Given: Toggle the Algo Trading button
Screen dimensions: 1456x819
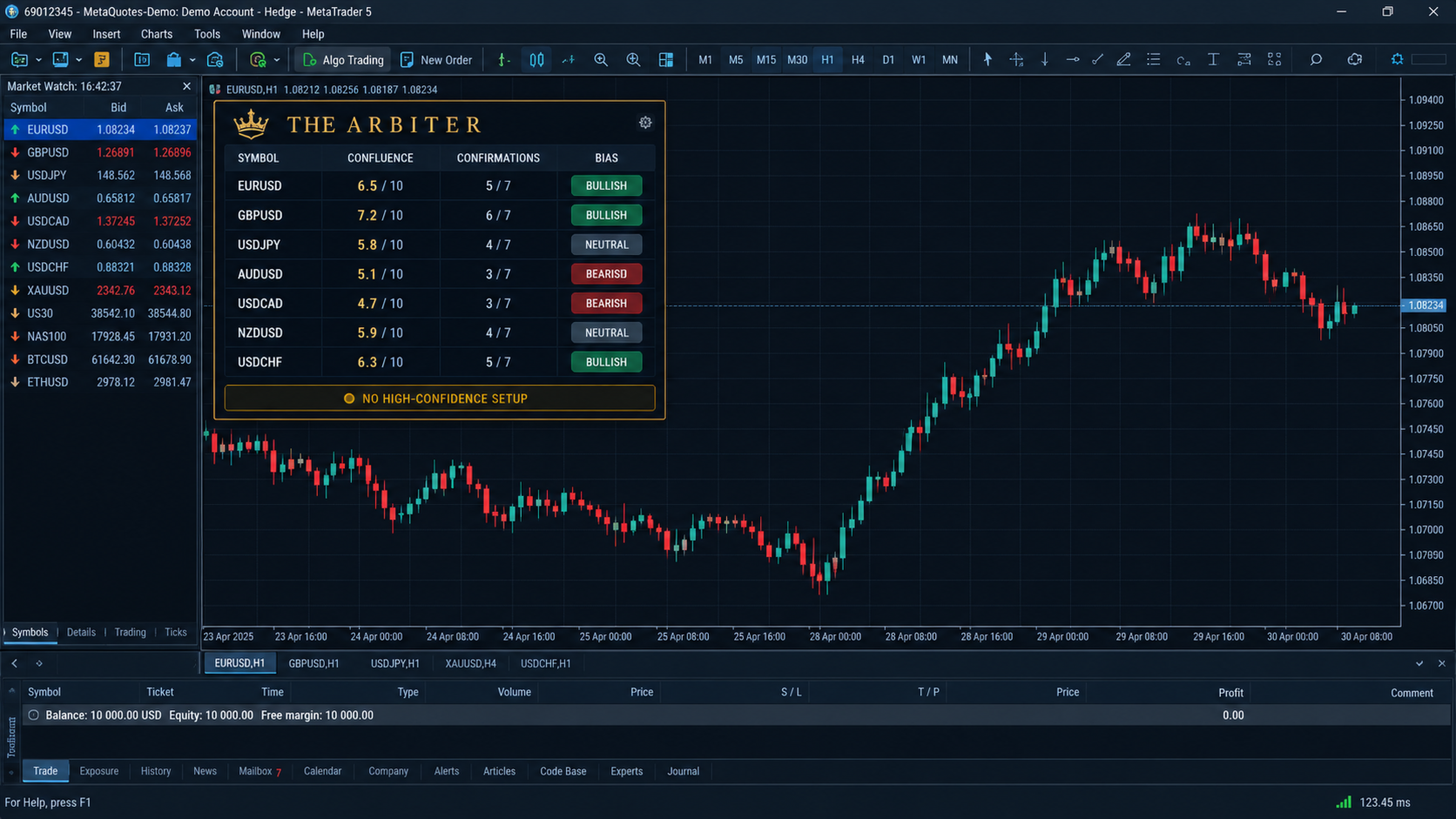Looking at the screenshot, I should [343, 59].
